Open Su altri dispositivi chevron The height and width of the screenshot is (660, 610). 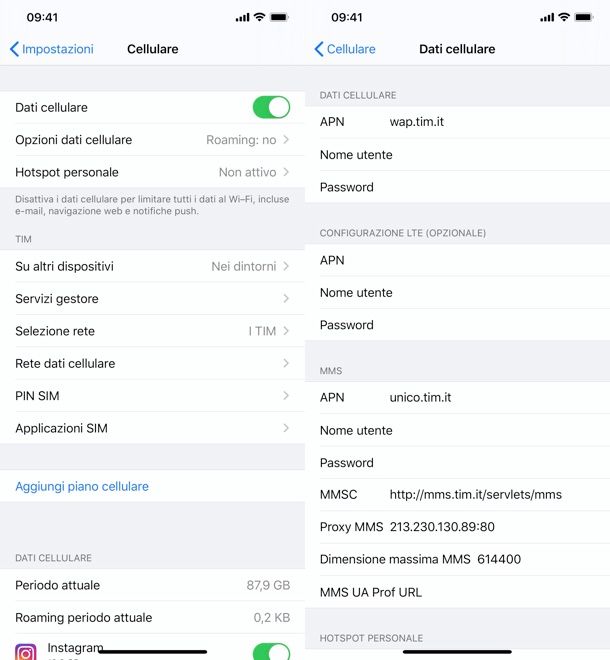point(286,266)
